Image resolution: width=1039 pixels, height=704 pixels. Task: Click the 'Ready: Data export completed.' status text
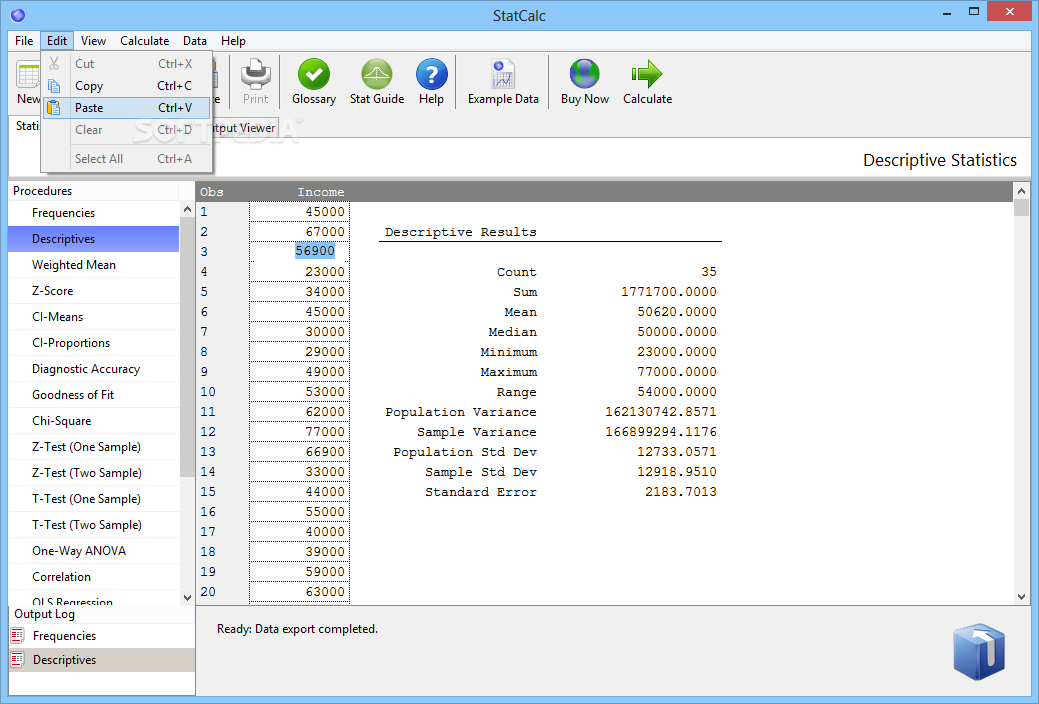pyautogui.click(x=297, y=628)
